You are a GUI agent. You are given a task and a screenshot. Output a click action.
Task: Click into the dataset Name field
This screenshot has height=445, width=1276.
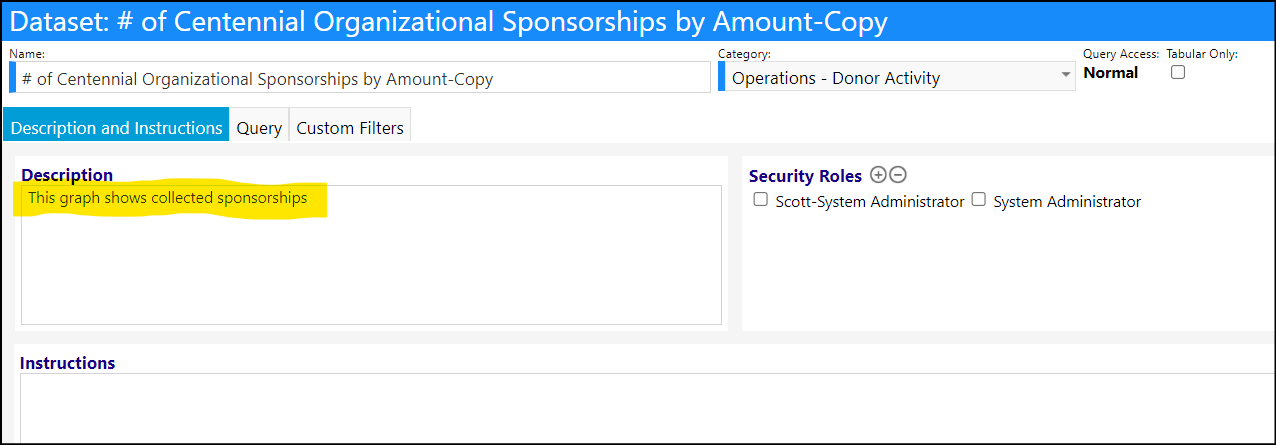coord(360,78)
